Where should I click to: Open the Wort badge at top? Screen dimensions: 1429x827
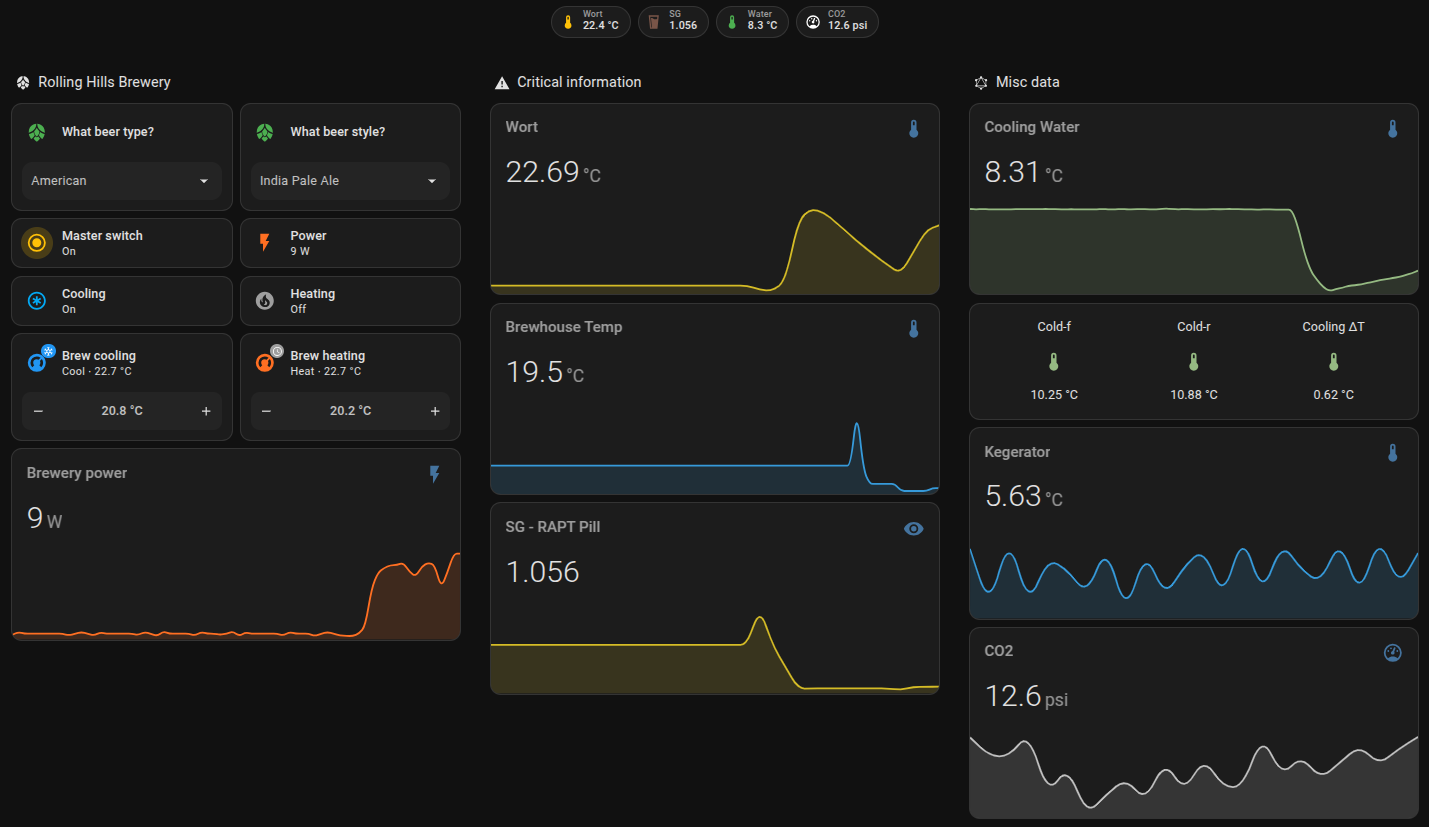(x=591, y=22)
